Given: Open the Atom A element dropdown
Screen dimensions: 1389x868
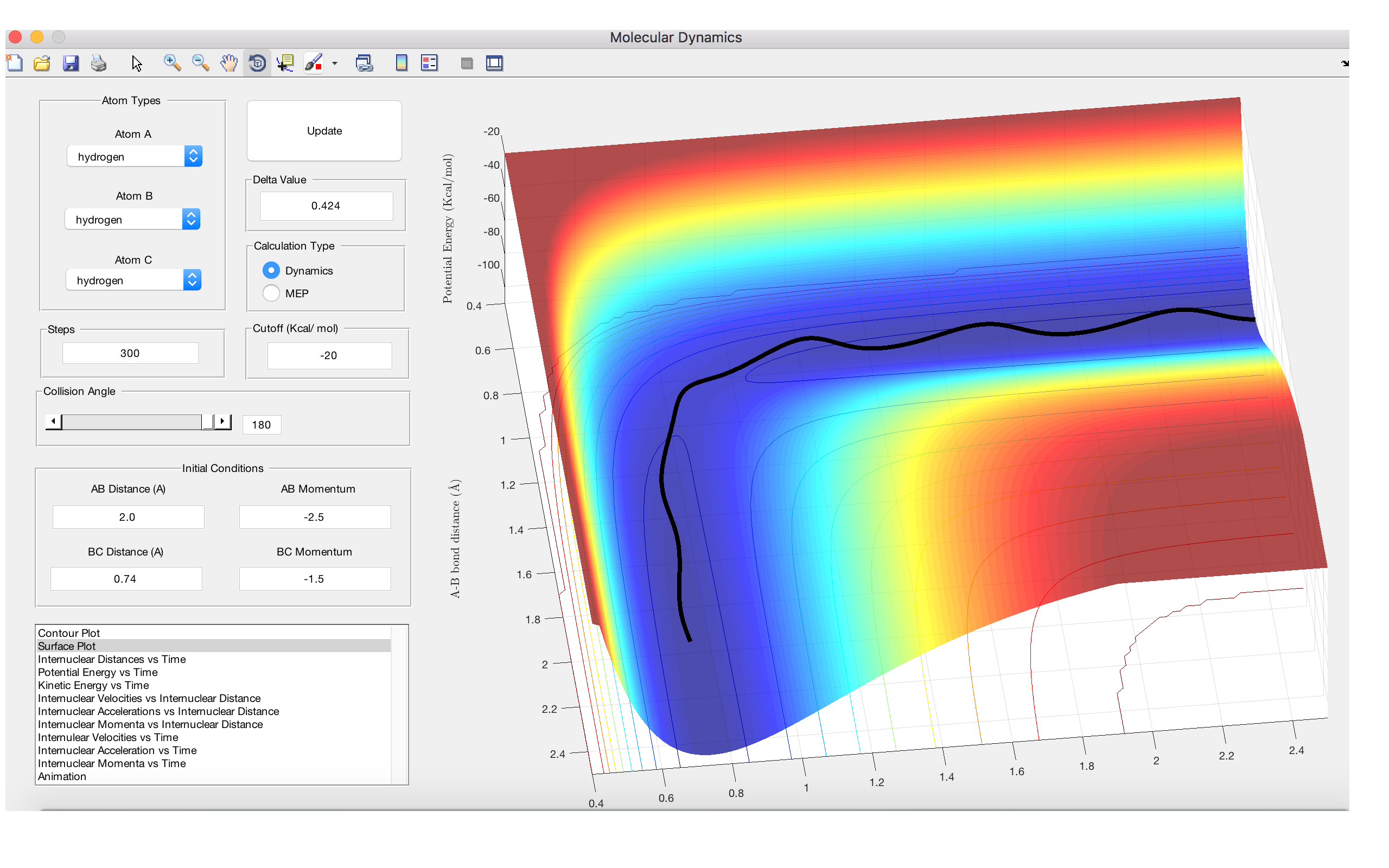Looking at the screenshot, I should click(135, 156).
